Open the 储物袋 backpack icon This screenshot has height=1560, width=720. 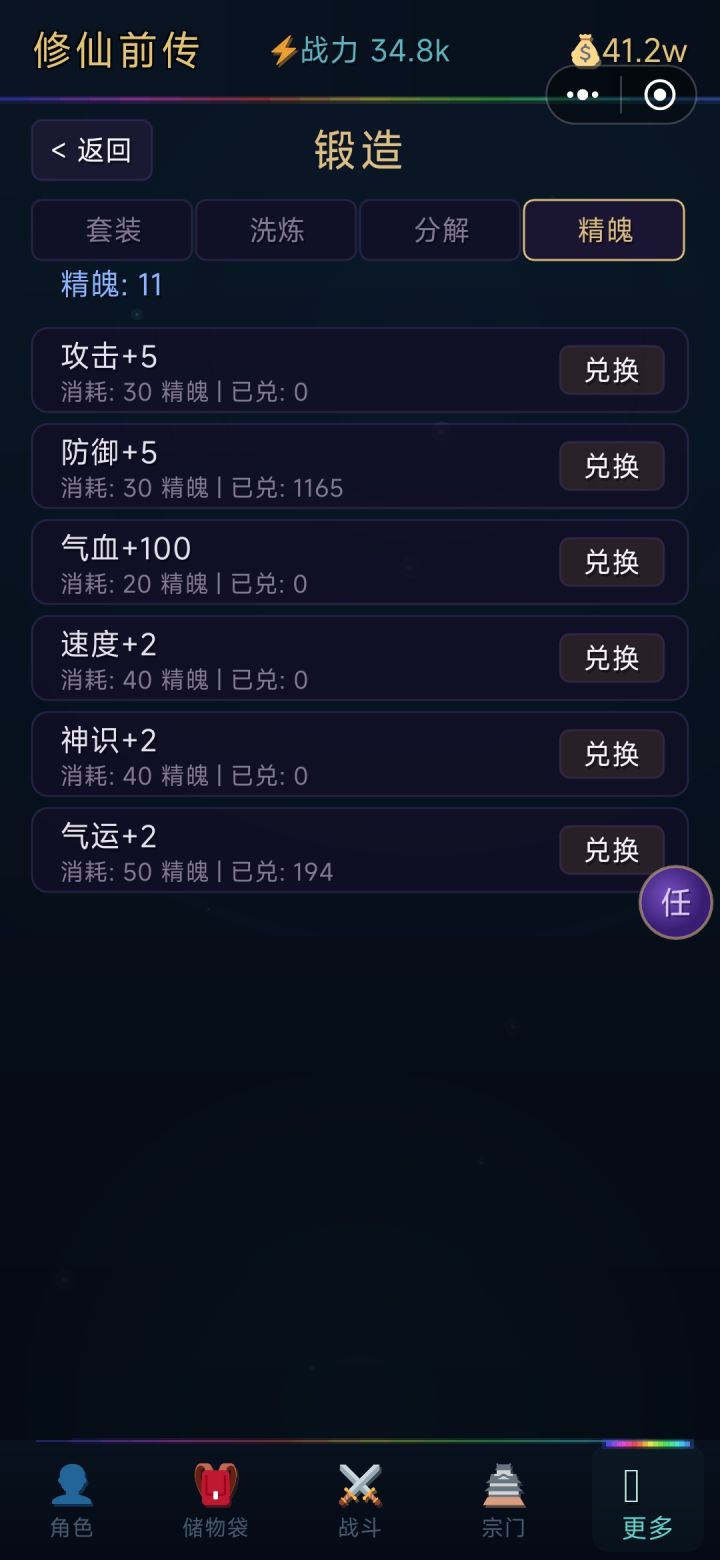pyautogui.click(x=215, y=1485)
